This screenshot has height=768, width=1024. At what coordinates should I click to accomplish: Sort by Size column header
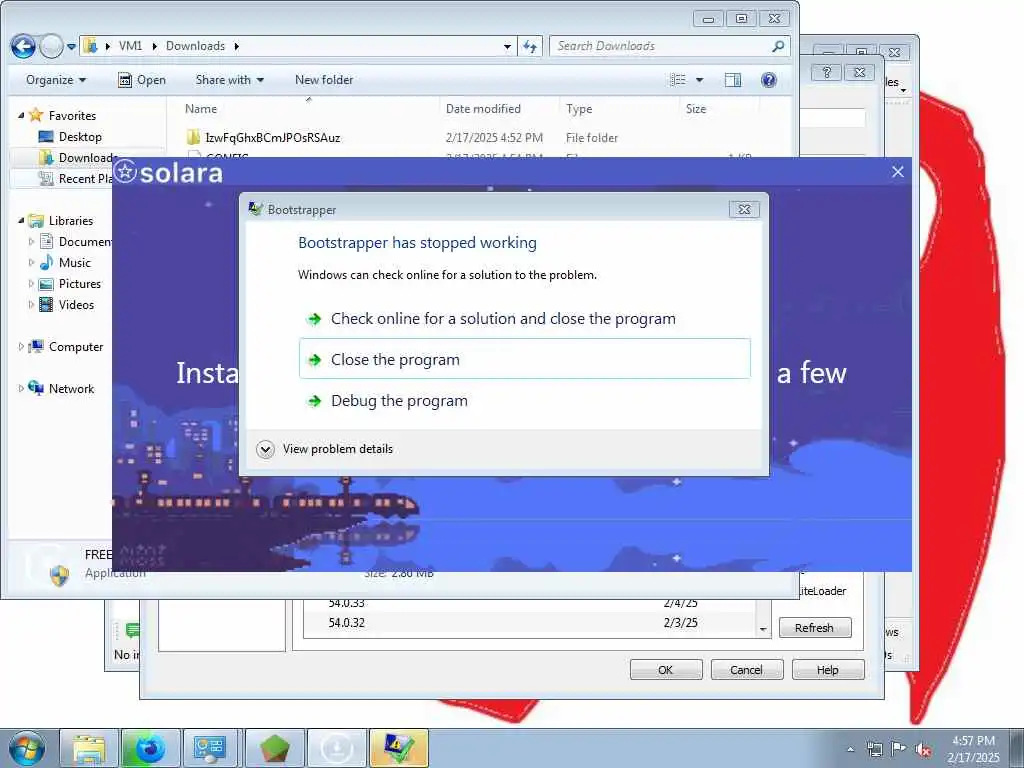pyautogui.click(x=696, y=108)
